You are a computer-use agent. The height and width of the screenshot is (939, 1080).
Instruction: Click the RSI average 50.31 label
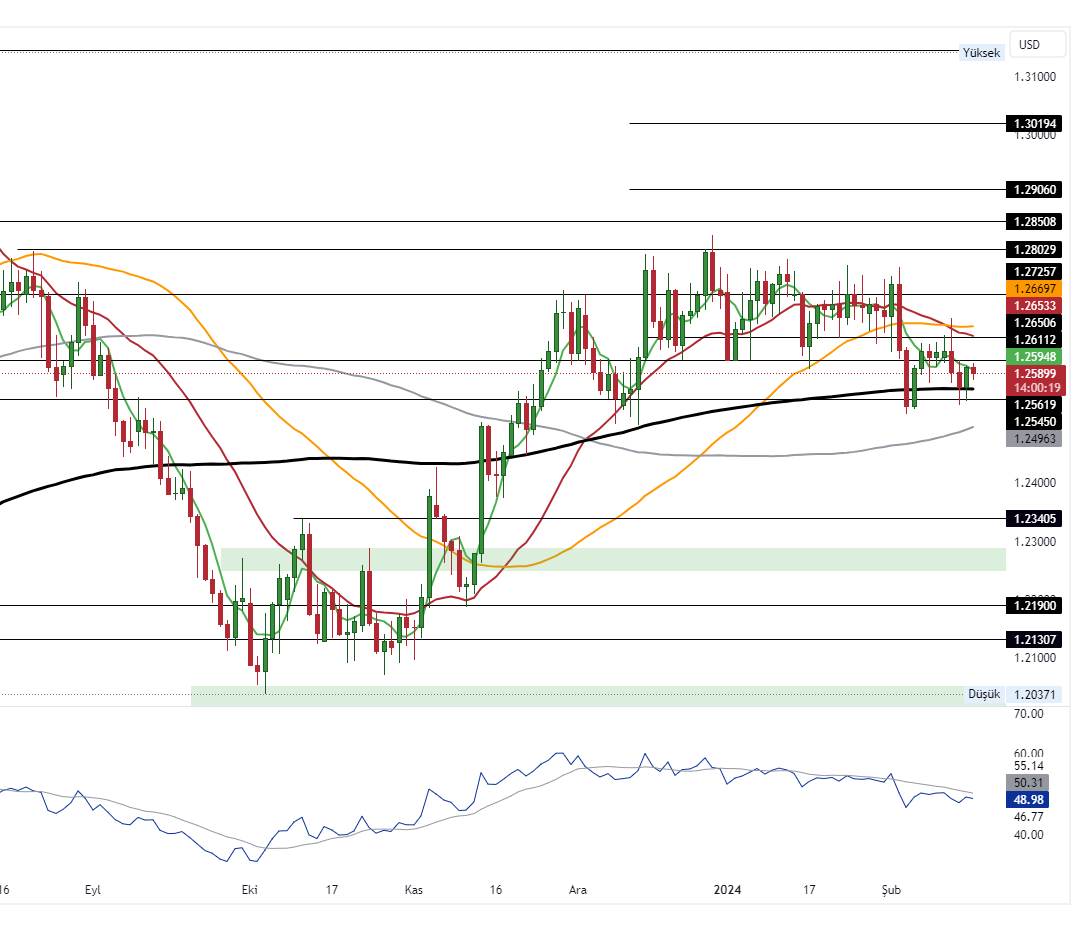tap(1028, 783)
